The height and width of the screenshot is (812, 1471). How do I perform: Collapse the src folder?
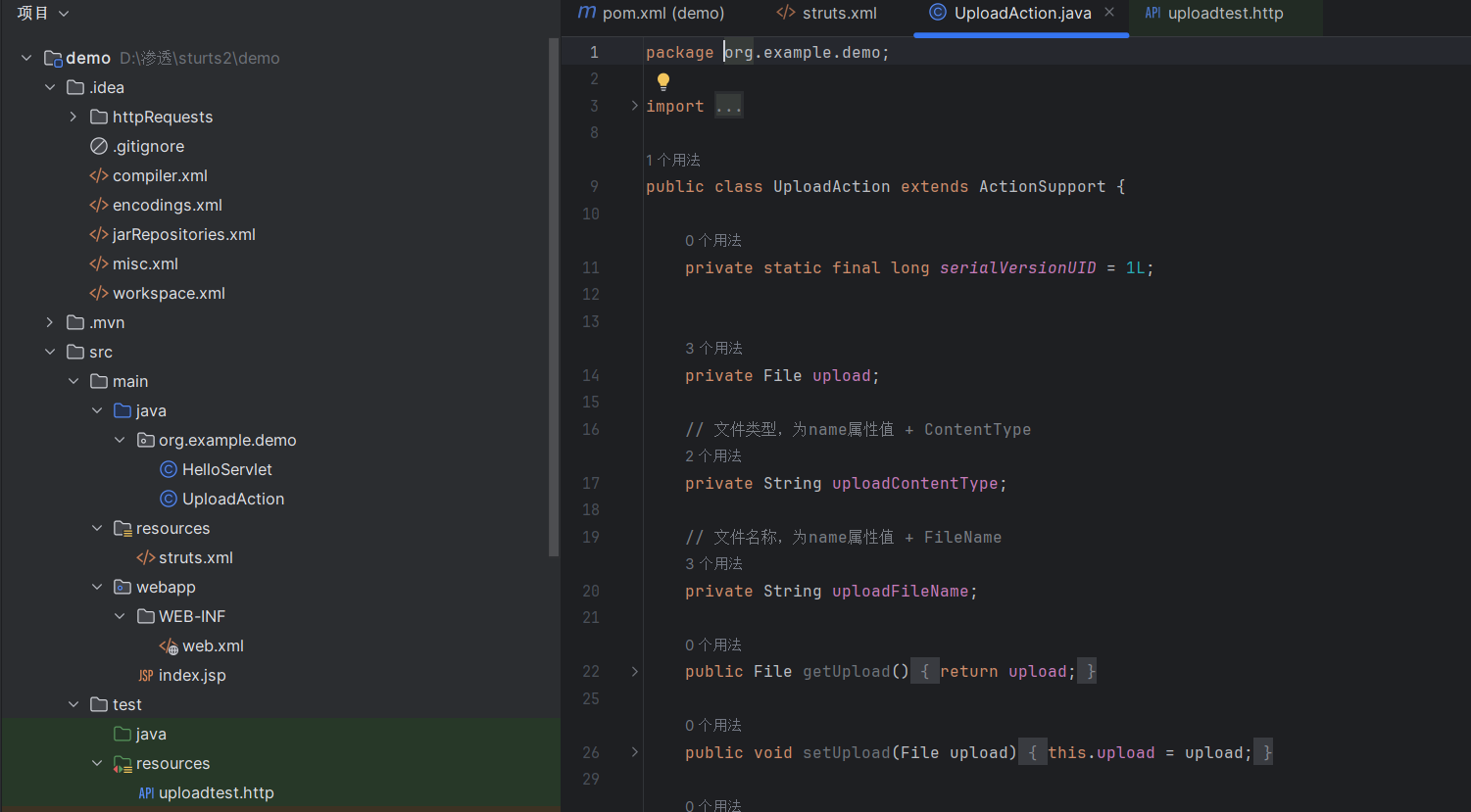pos(50,352)
